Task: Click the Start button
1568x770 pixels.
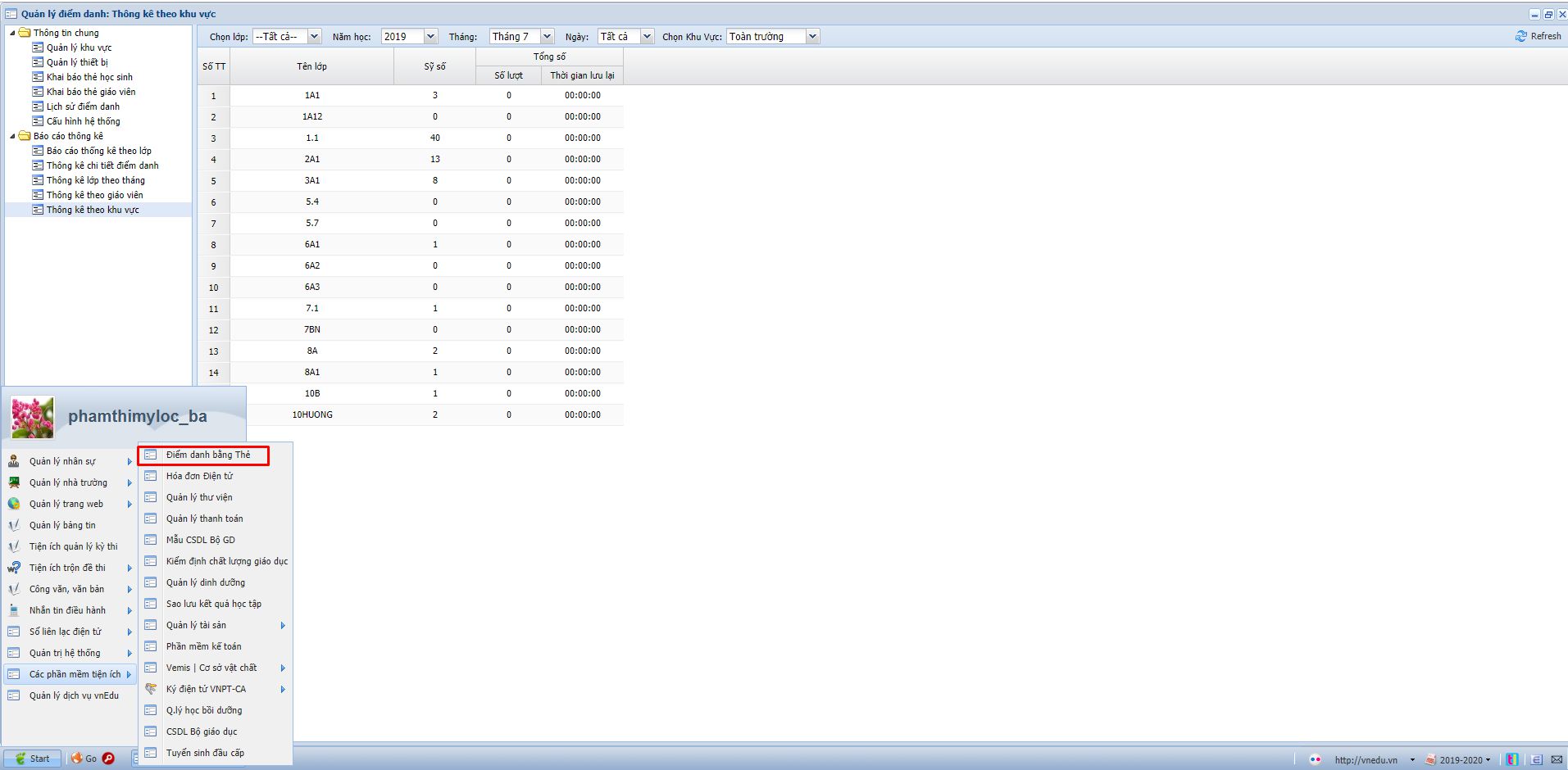Action: tap(33, 759)
